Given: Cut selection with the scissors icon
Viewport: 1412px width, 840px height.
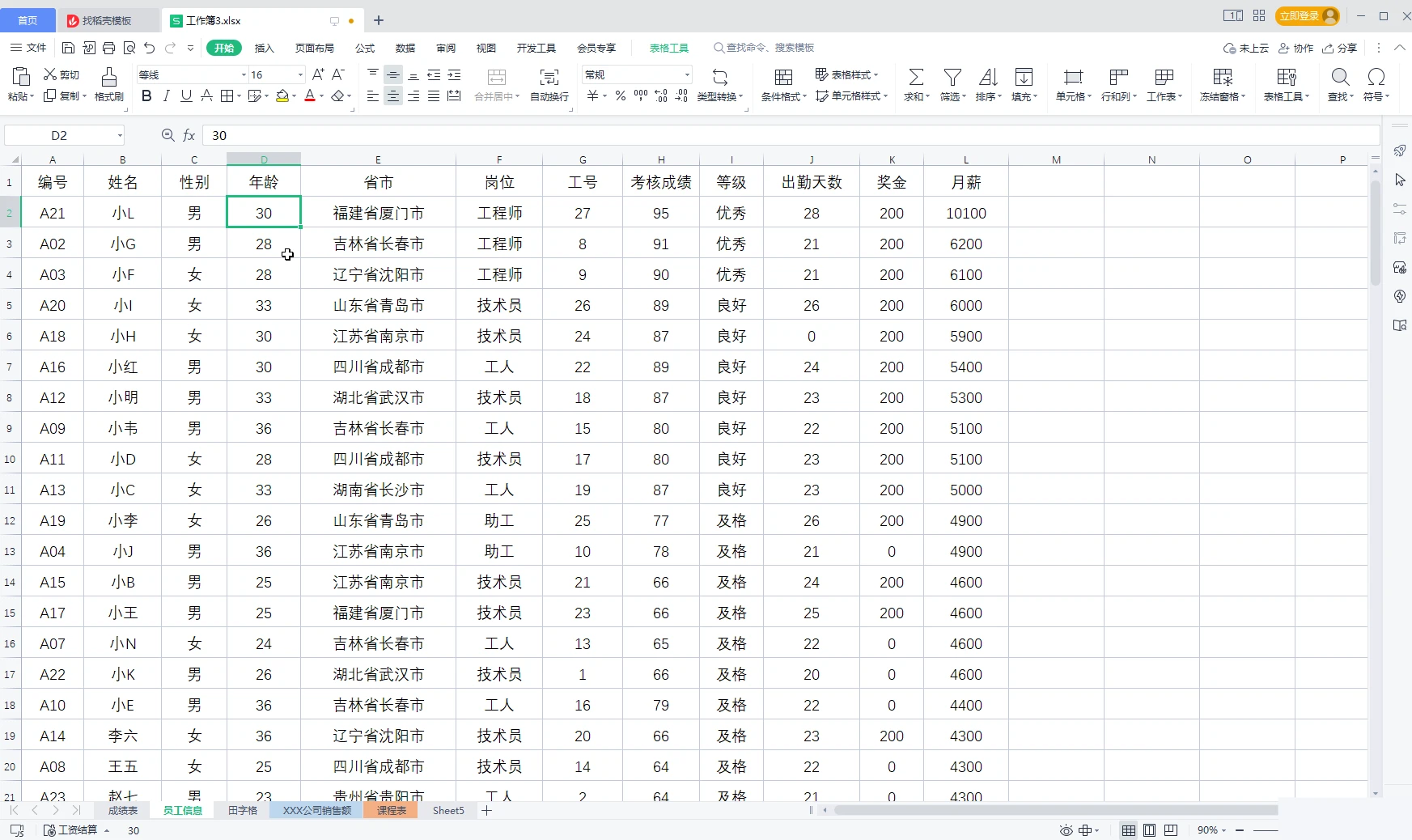Looking at the screenshot, I should tap(50, 74).
